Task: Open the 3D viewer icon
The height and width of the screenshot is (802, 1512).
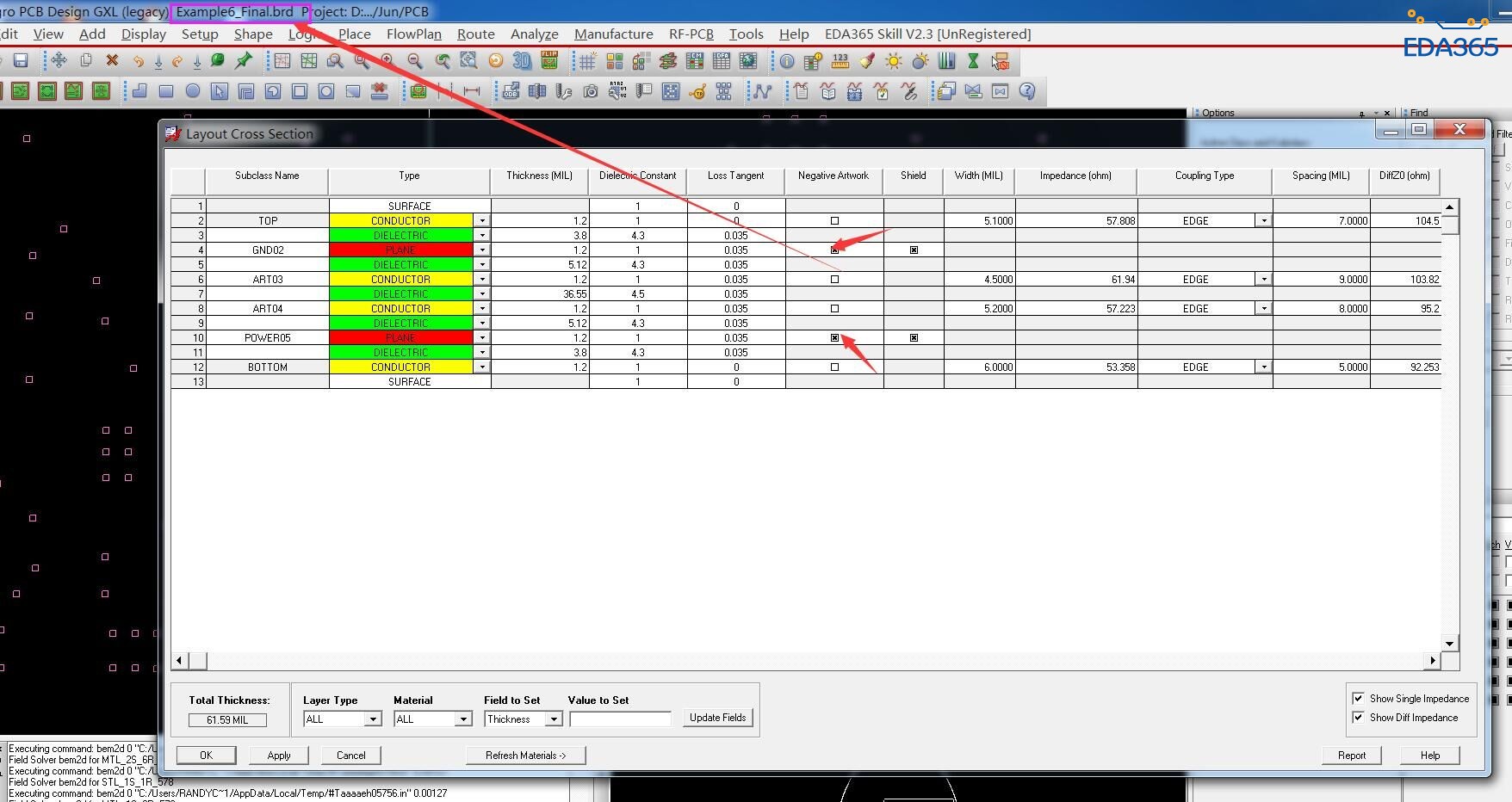Action: click(x=522, y=60)
